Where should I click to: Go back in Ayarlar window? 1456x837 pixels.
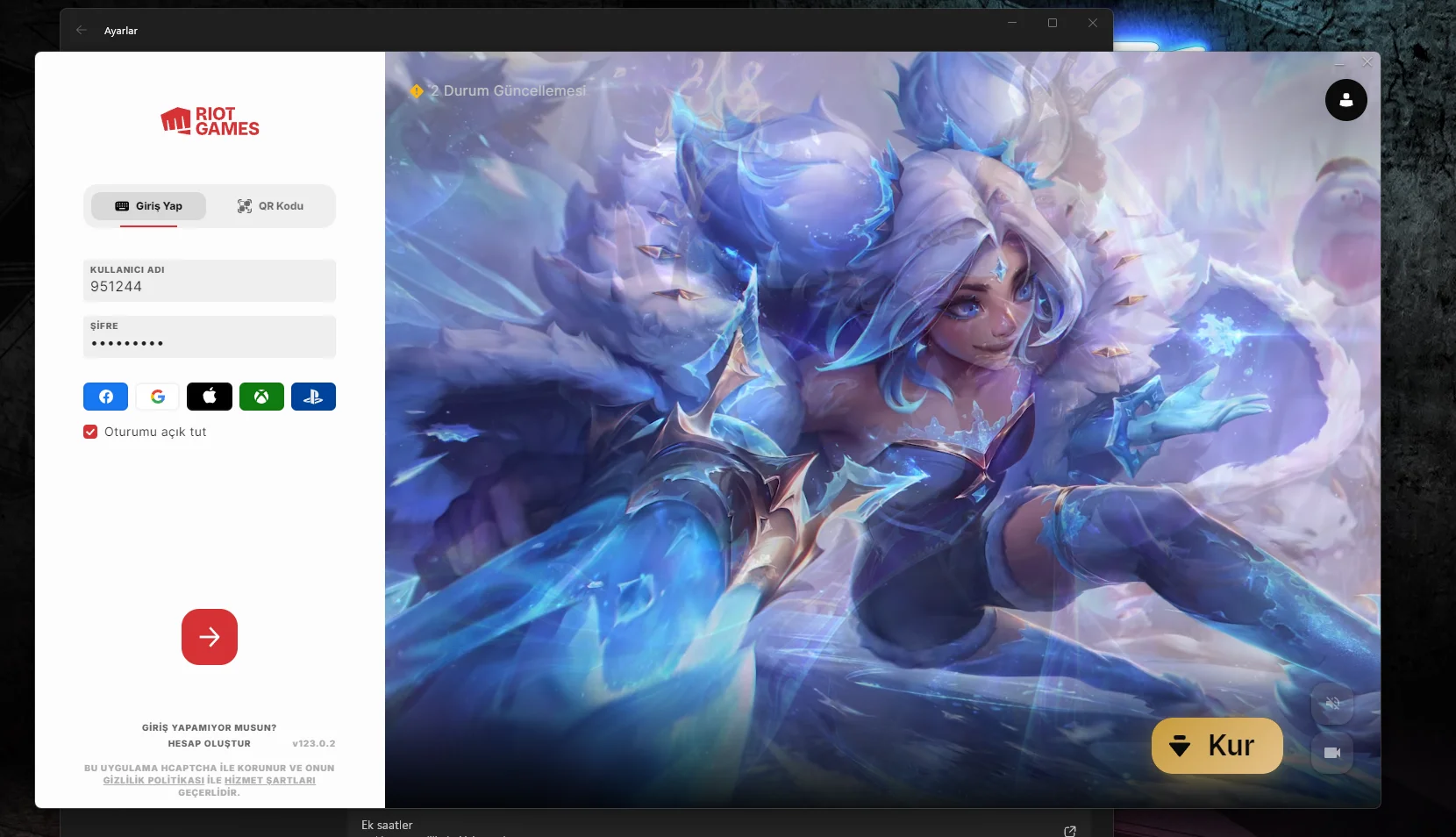(x=82, y=30)
